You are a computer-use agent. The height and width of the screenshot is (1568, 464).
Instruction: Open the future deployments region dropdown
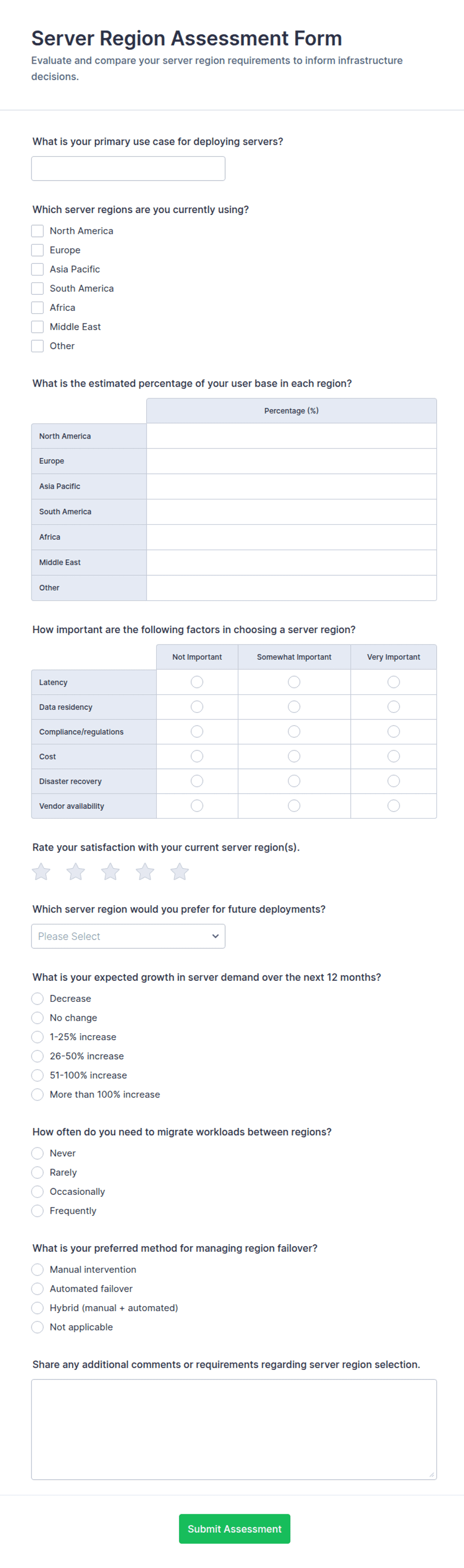coord(129,936)
